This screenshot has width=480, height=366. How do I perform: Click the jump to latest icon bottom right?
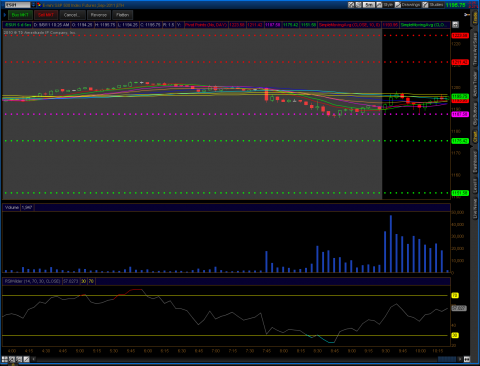467,359
